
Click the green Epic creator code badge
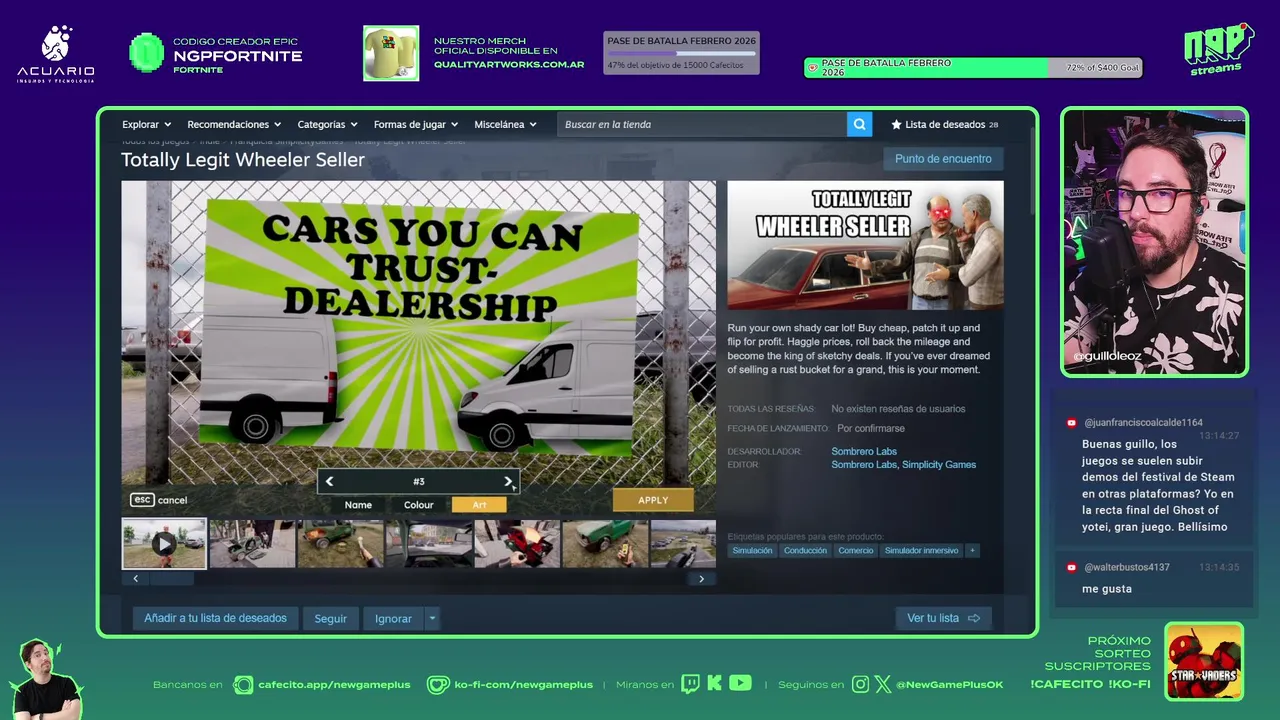147,53
